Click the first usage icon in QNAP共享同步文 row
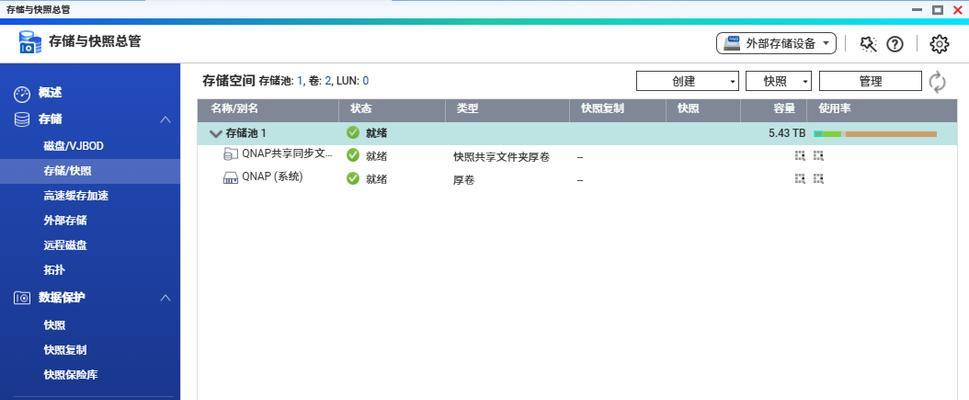 (800, 156)
